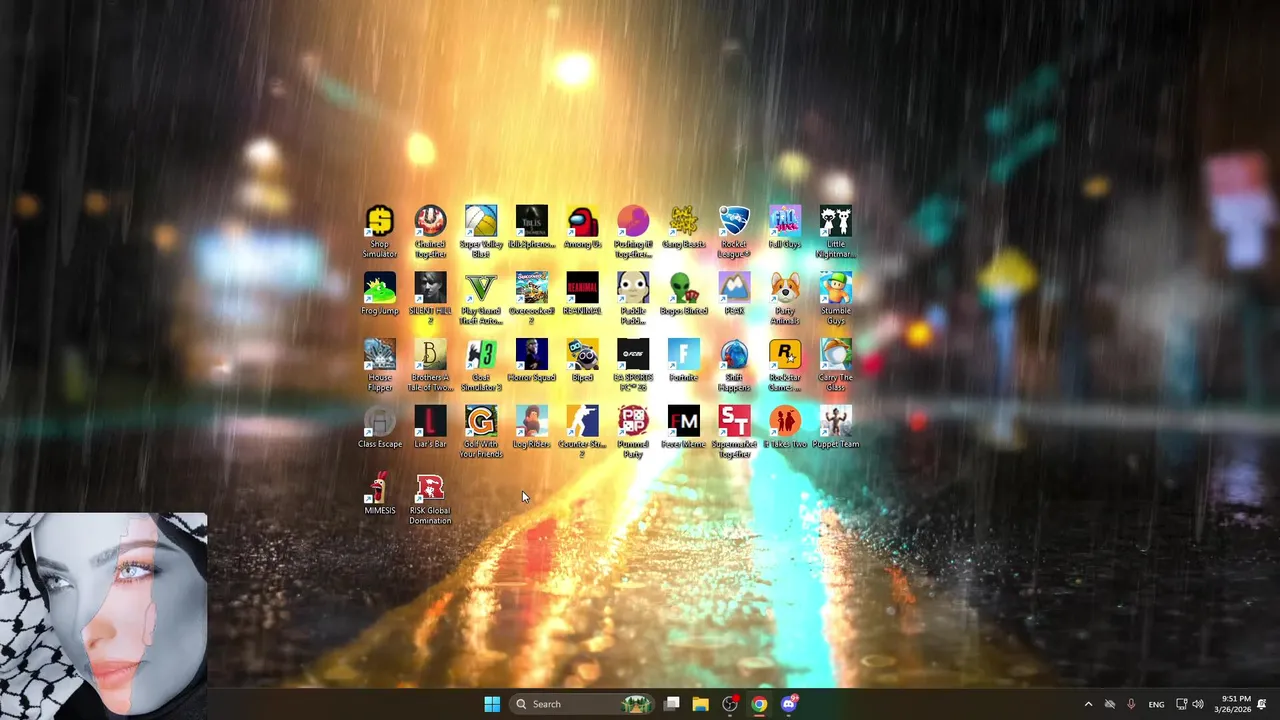Open File Explorer from the taskbar
This screenshot has height=720, width=1280.
[701, 704]
